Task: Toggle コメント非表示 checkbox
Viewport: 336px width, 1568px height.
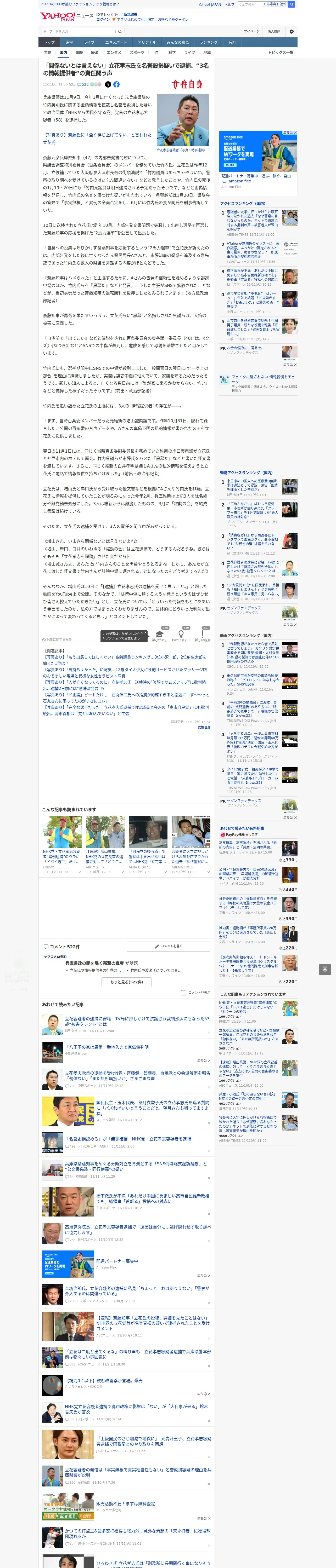Action: pos(183,992)
